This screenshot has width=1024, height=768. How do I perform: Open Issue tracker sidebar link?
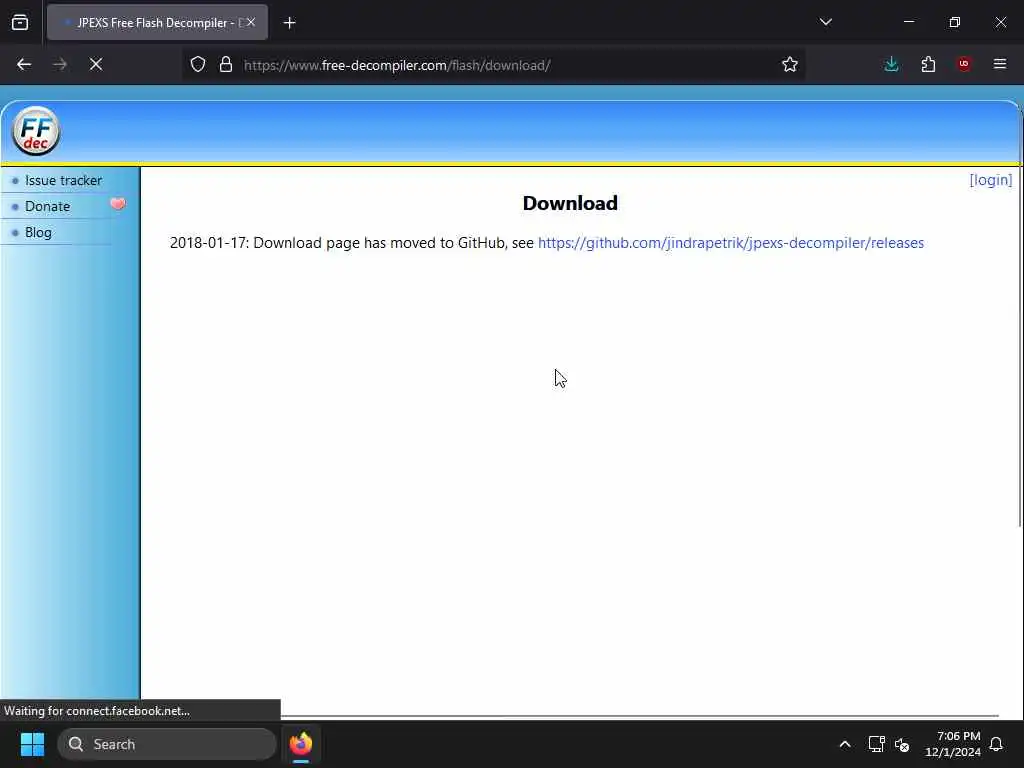(63, 180)
